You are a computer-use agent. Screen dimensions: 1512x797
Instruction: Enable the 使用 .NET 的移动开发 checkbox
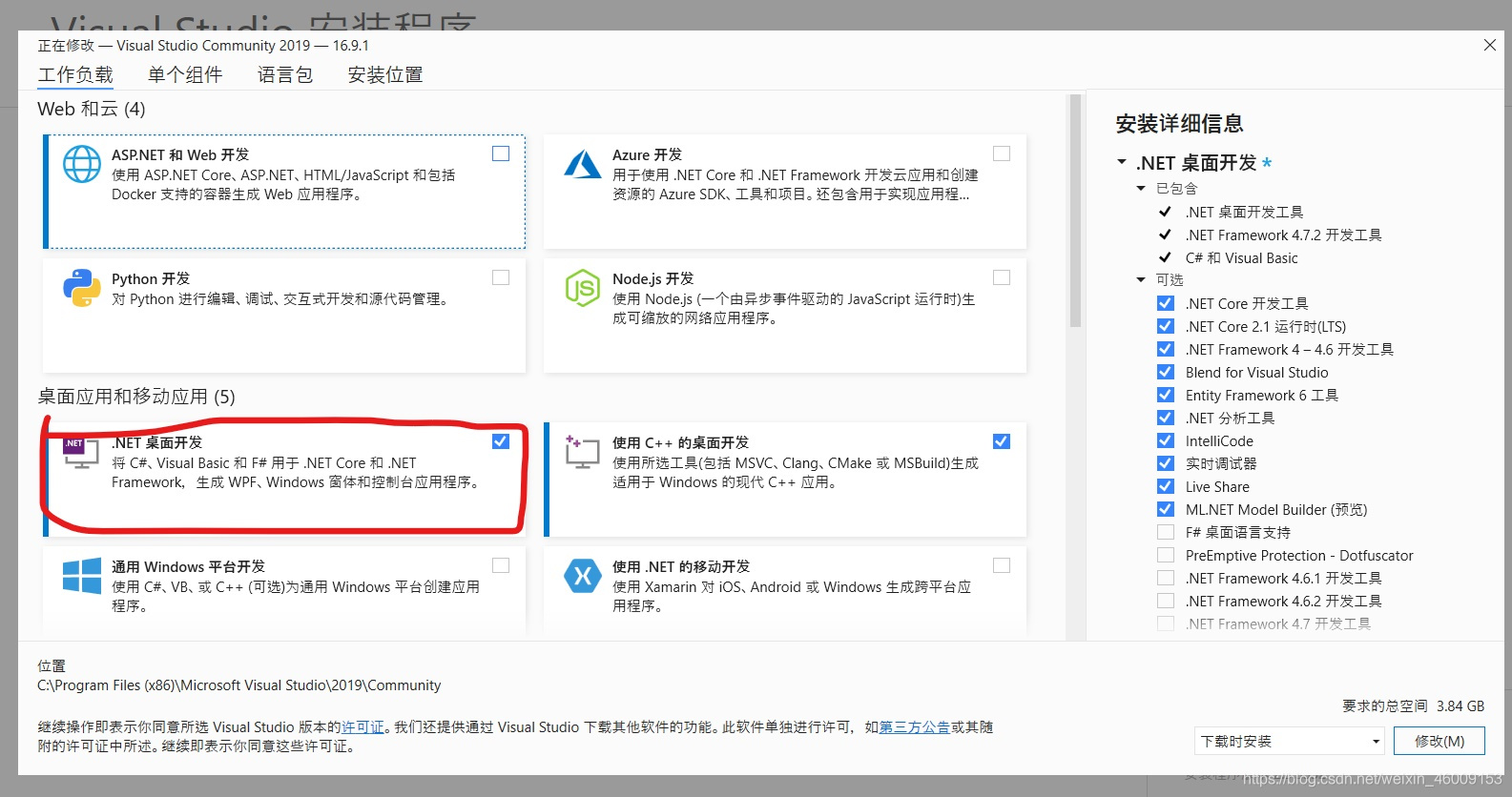pyautogui.click(x=1002, y=565)
